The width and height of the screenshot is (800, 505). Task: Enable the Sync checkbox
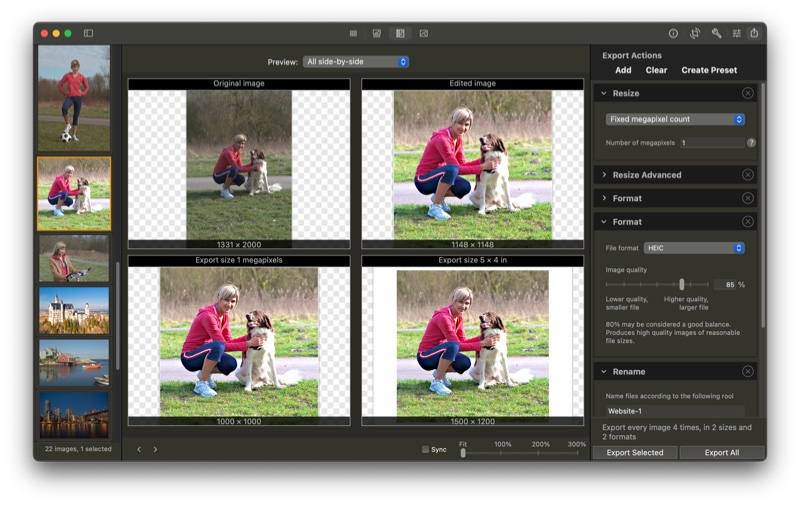click(x=425, y=449)
